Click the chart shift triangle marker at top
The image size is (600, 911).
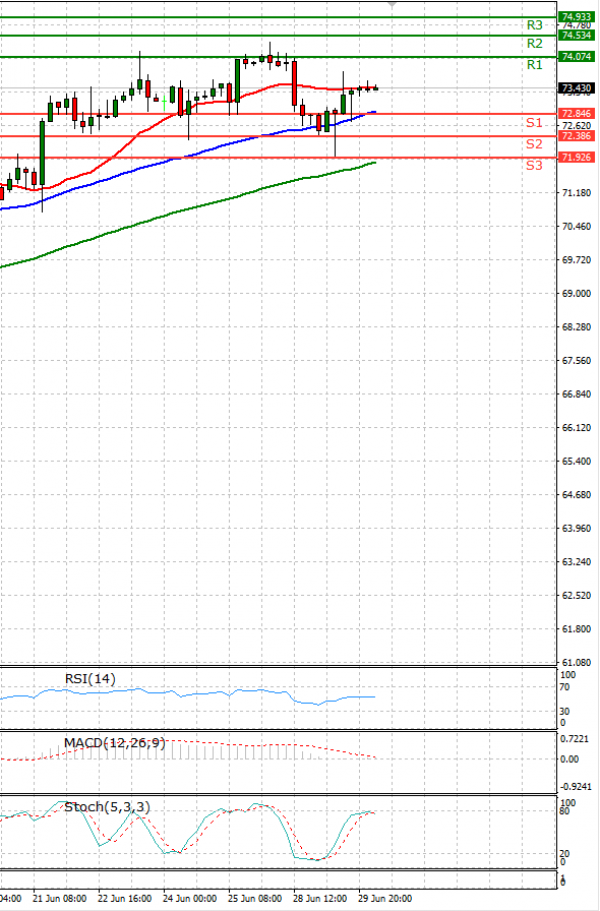click(x=392, y=3)
